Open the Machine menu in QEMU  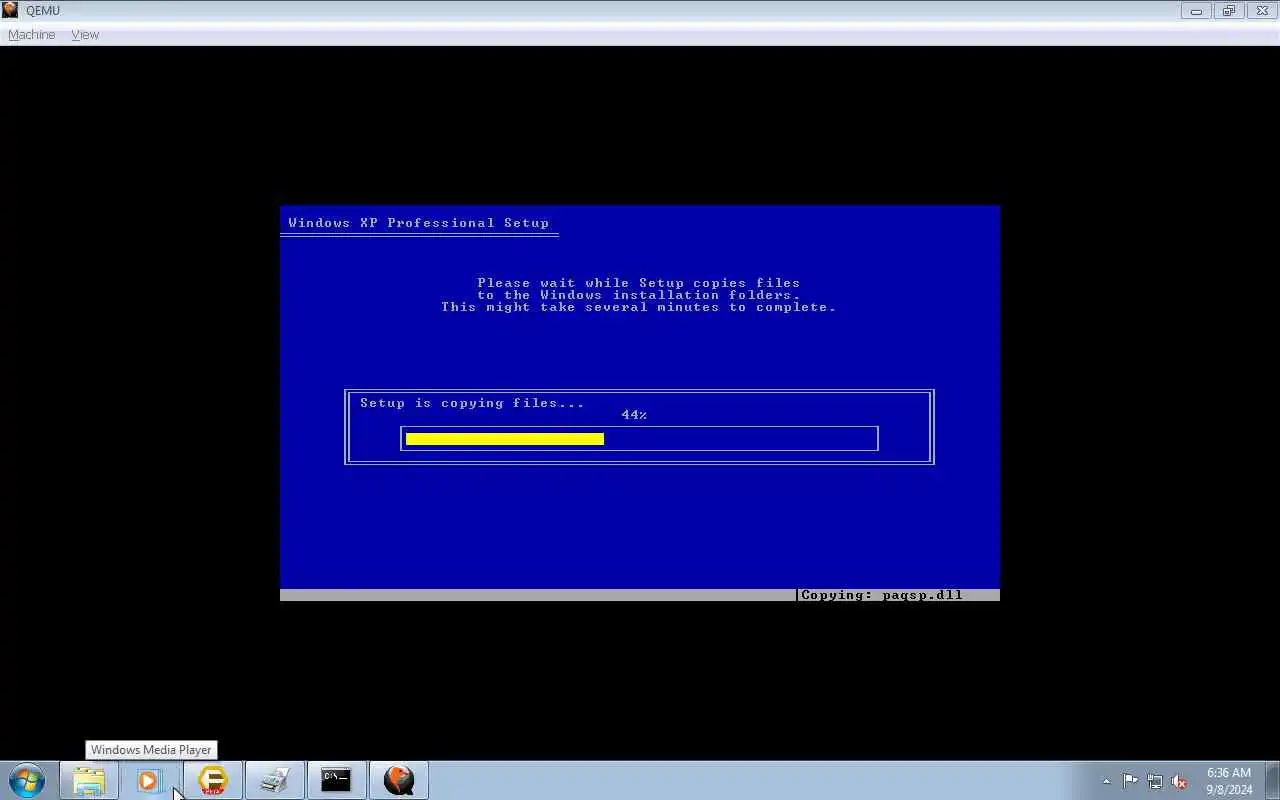tap(31, 34)
